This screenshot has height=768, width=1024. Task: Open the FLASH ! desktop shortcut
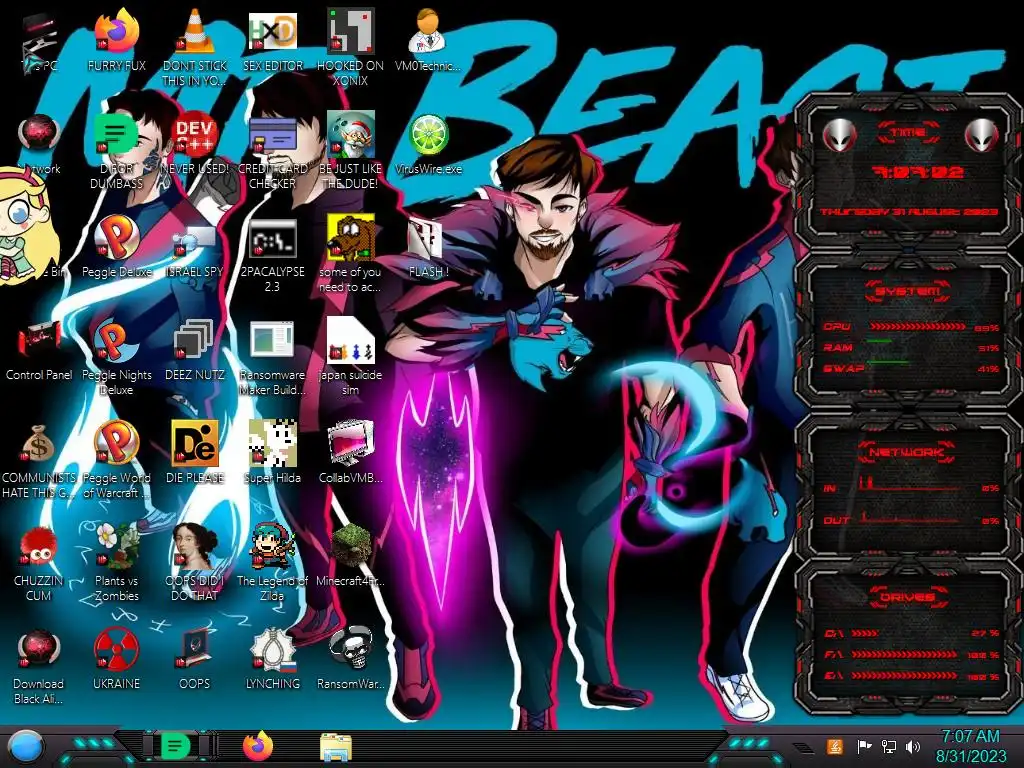point(428,238)
